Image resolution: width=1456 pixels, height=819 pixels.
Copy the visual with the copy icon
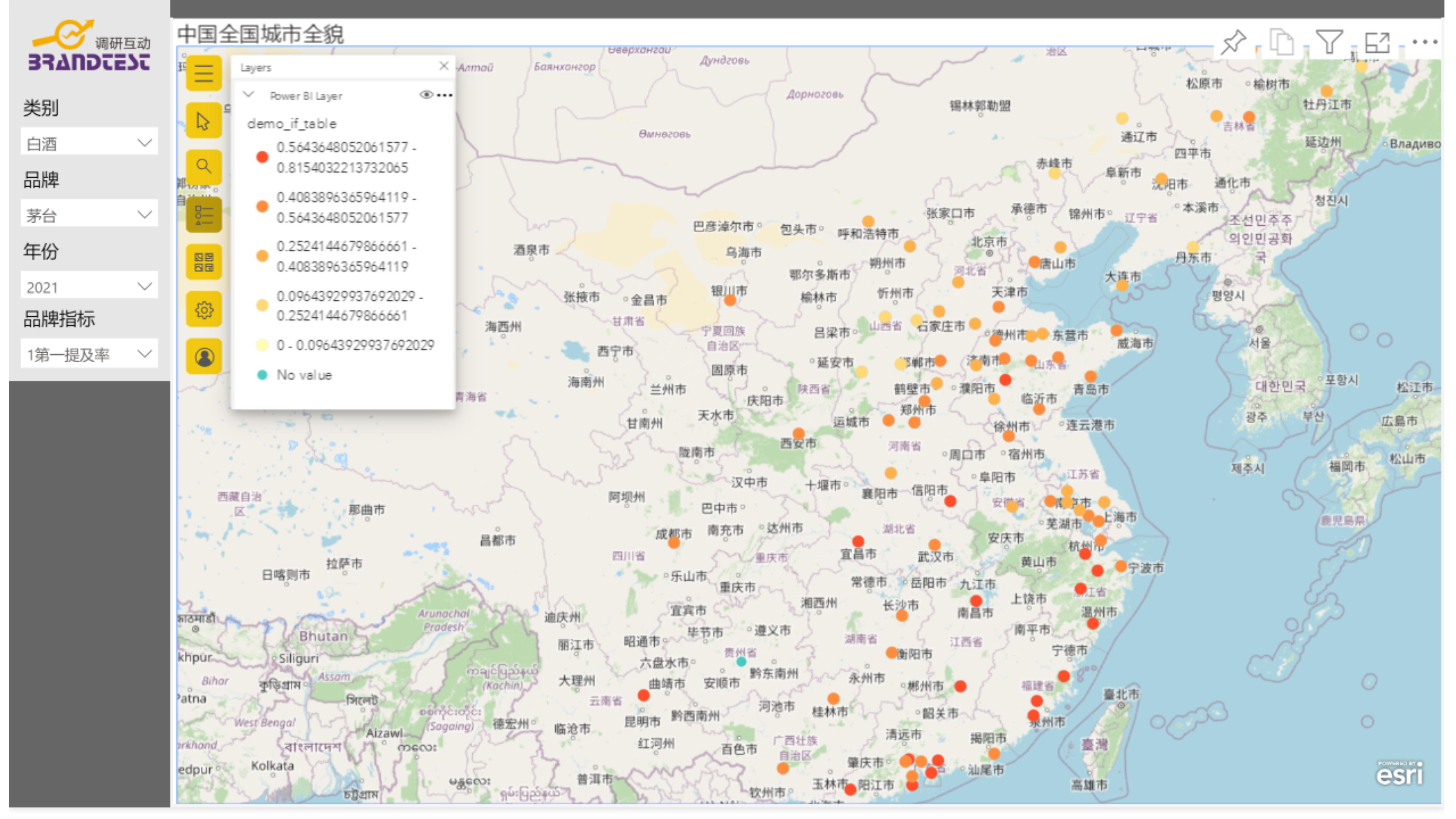click(1281, 42)
